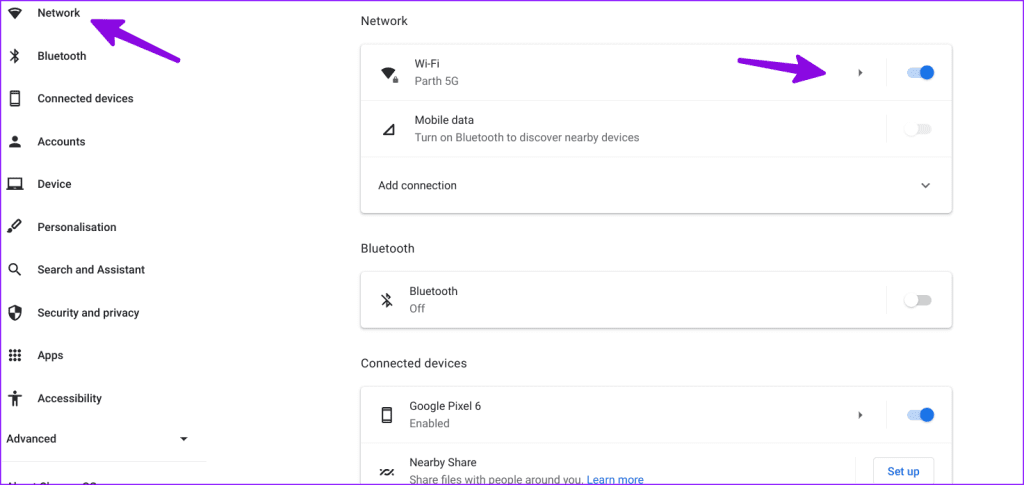1024x485 pixels.
Task: Select the Connected devices phone icon in the sidebar
Action: coord(15,99)
